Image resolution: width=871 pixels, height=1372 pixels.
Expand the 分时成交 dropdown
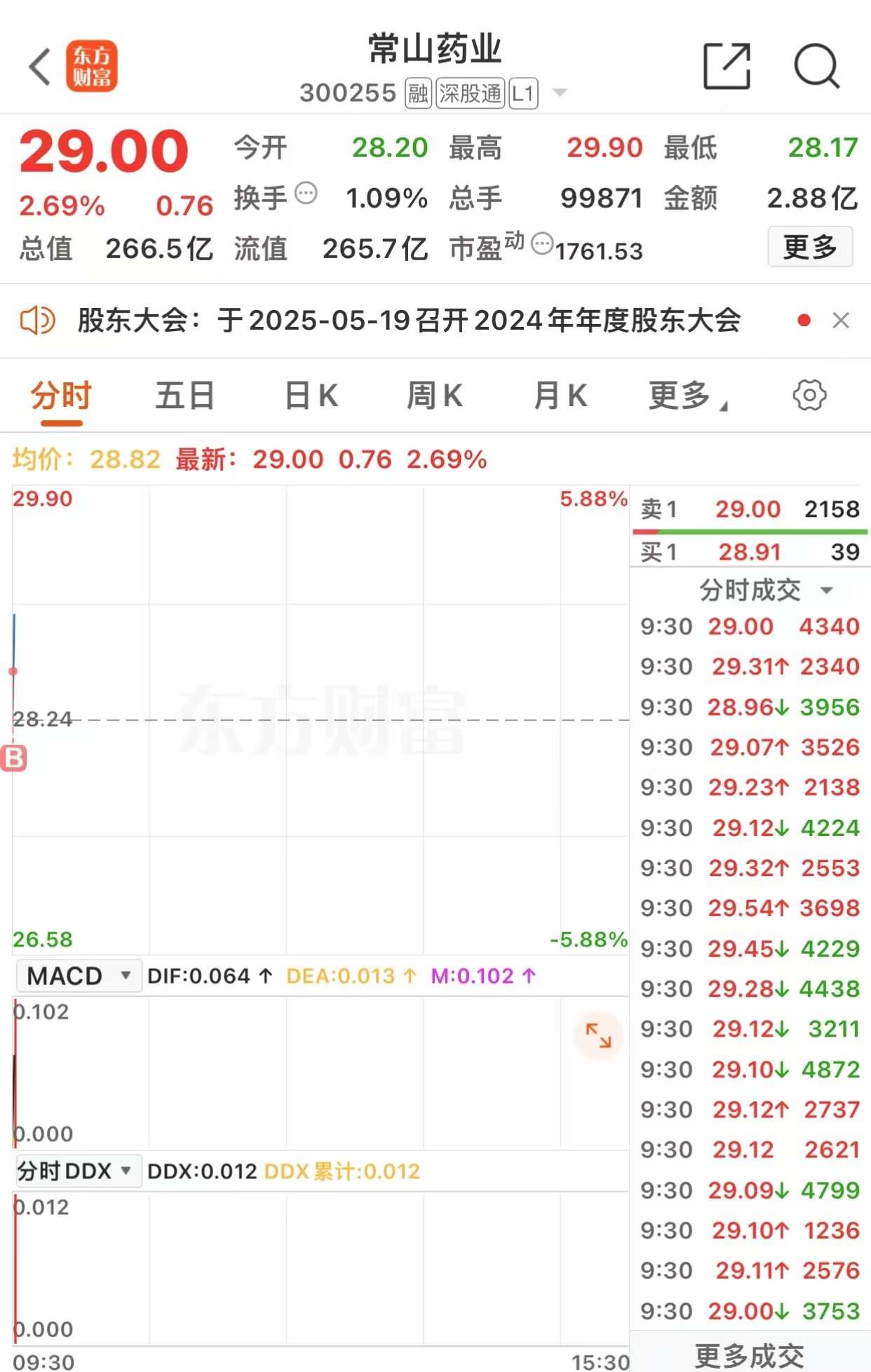click(x=766, y=590)
